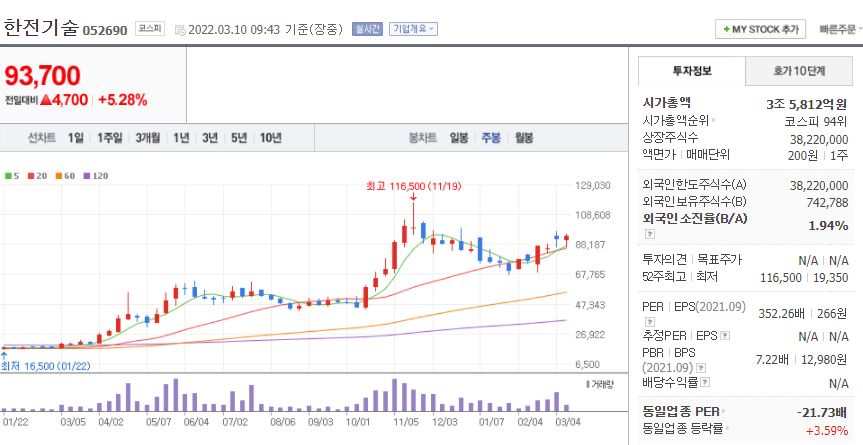Expand the 동일업종 PER arrow link
The height and width of the screenshot is (445, 863).
[x=723, y=411]
